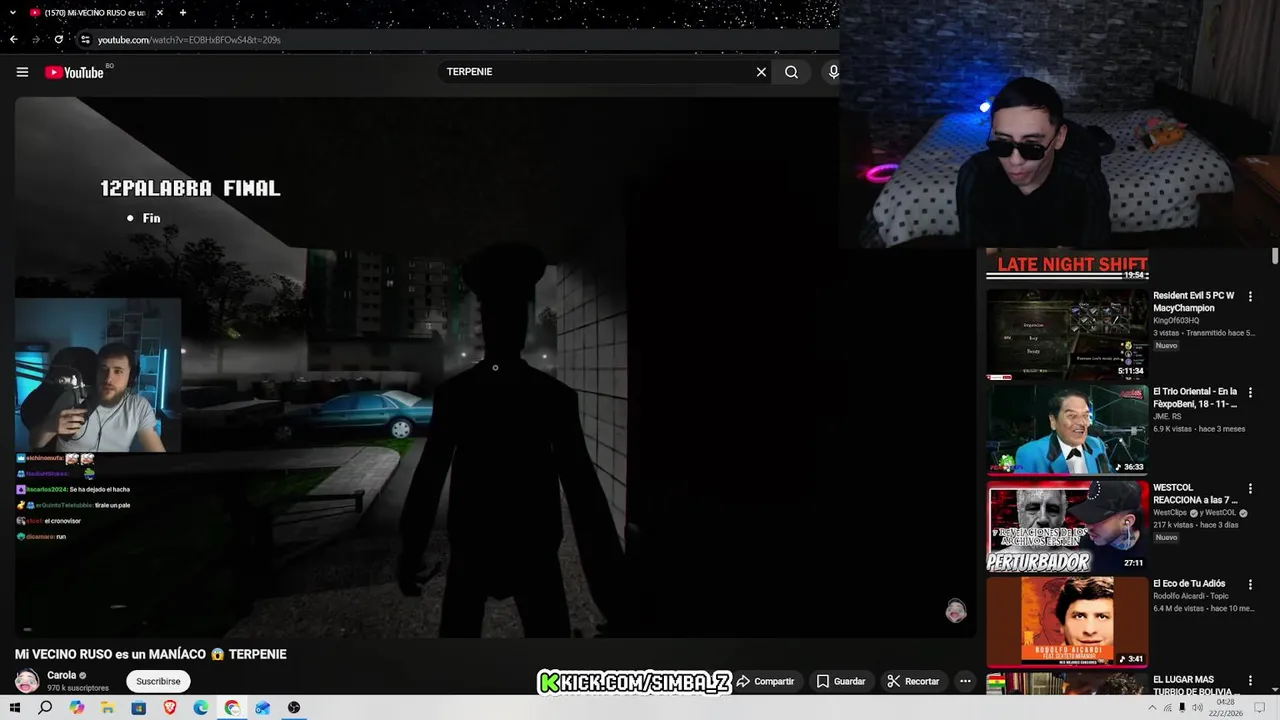This screenshot has width=1280, height=720.
Task: Switch to Chrome in the taskbar
Action: click(x=232, y=708)
